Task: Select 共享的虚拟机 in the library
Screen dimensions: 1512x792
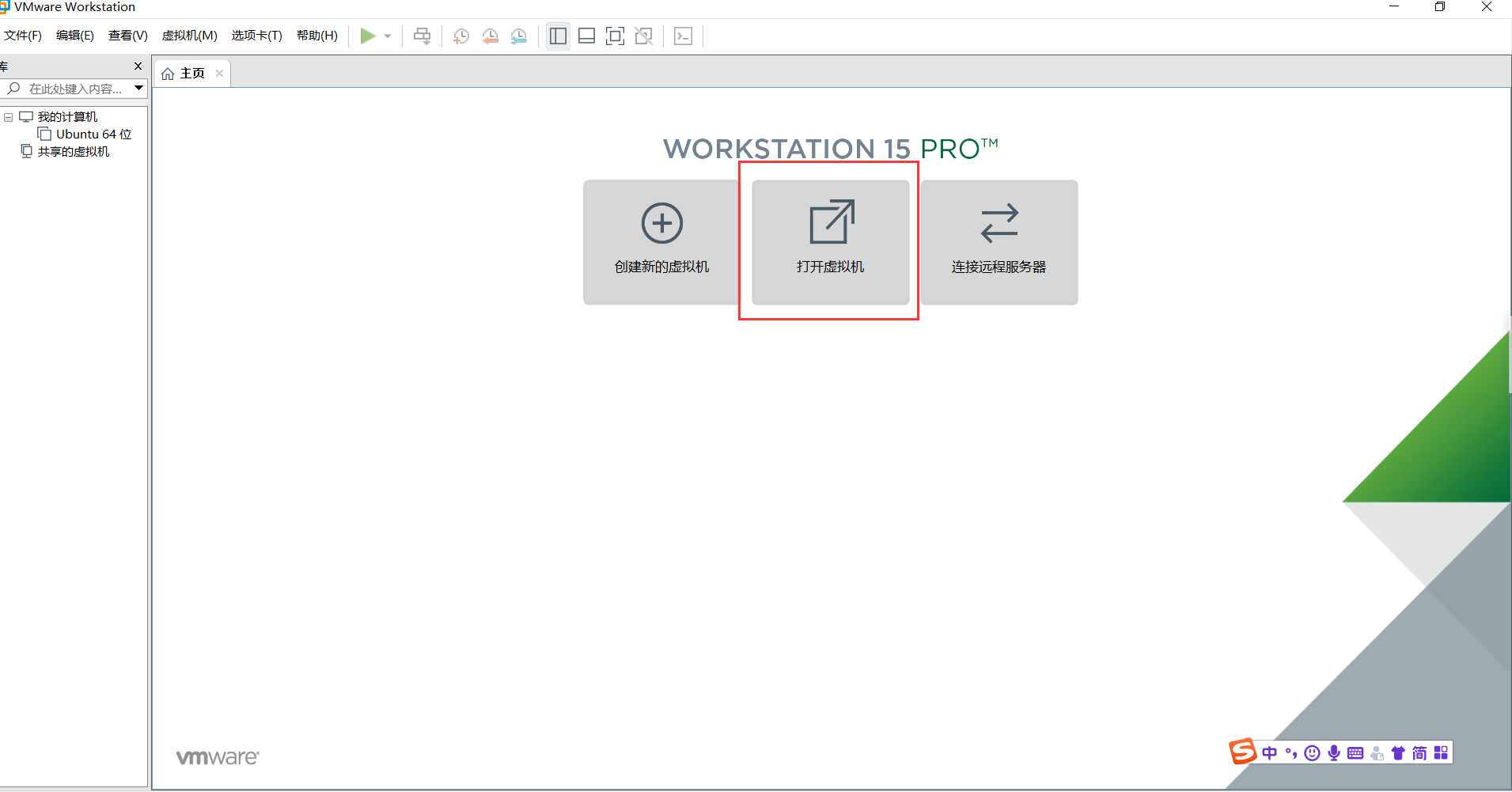Action: pos(74,152)
